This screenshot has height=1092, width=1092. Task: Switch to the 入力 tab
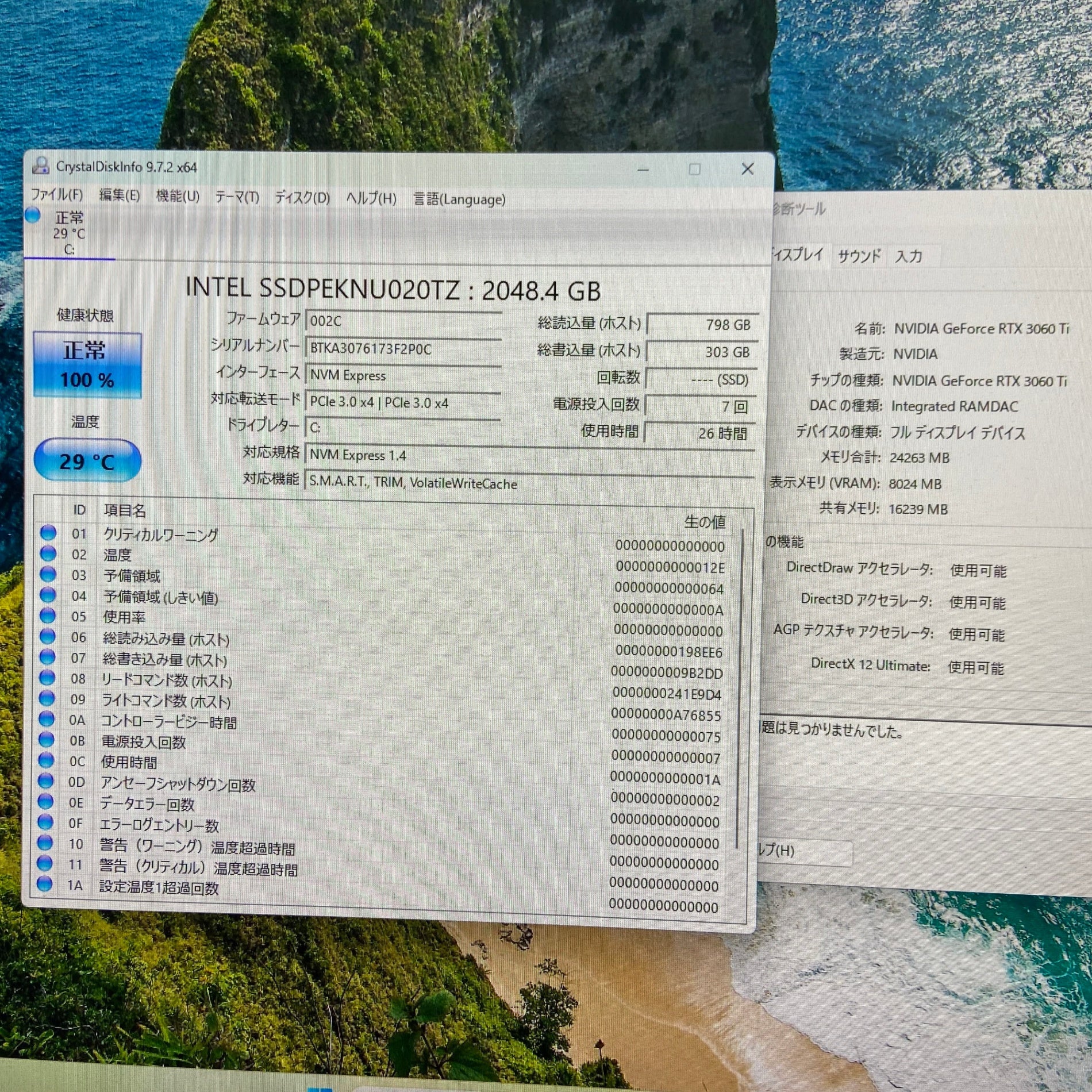click(x=909, y=256)
